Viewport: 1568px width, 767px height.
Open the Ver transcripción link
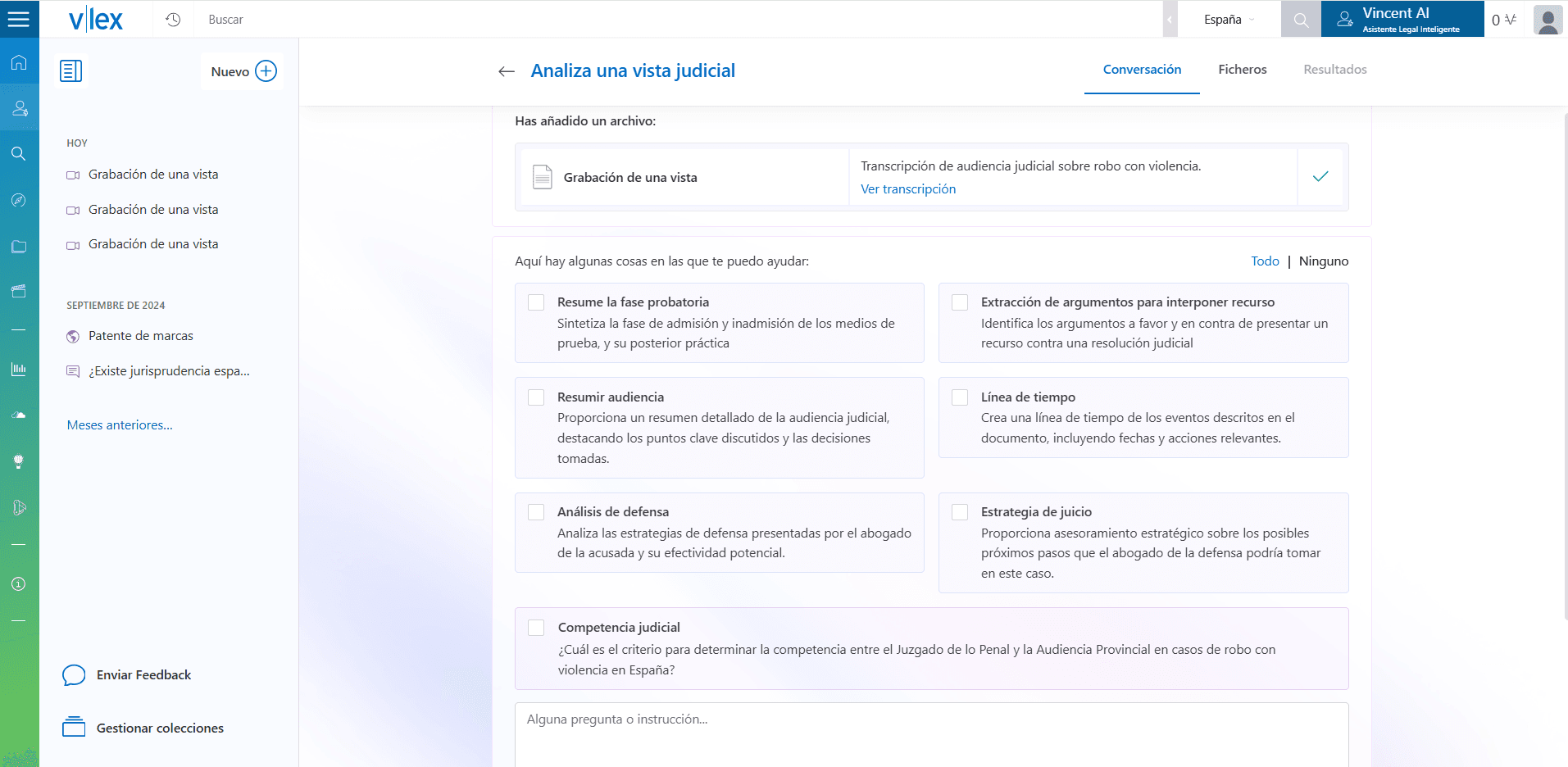click(907, 189)
